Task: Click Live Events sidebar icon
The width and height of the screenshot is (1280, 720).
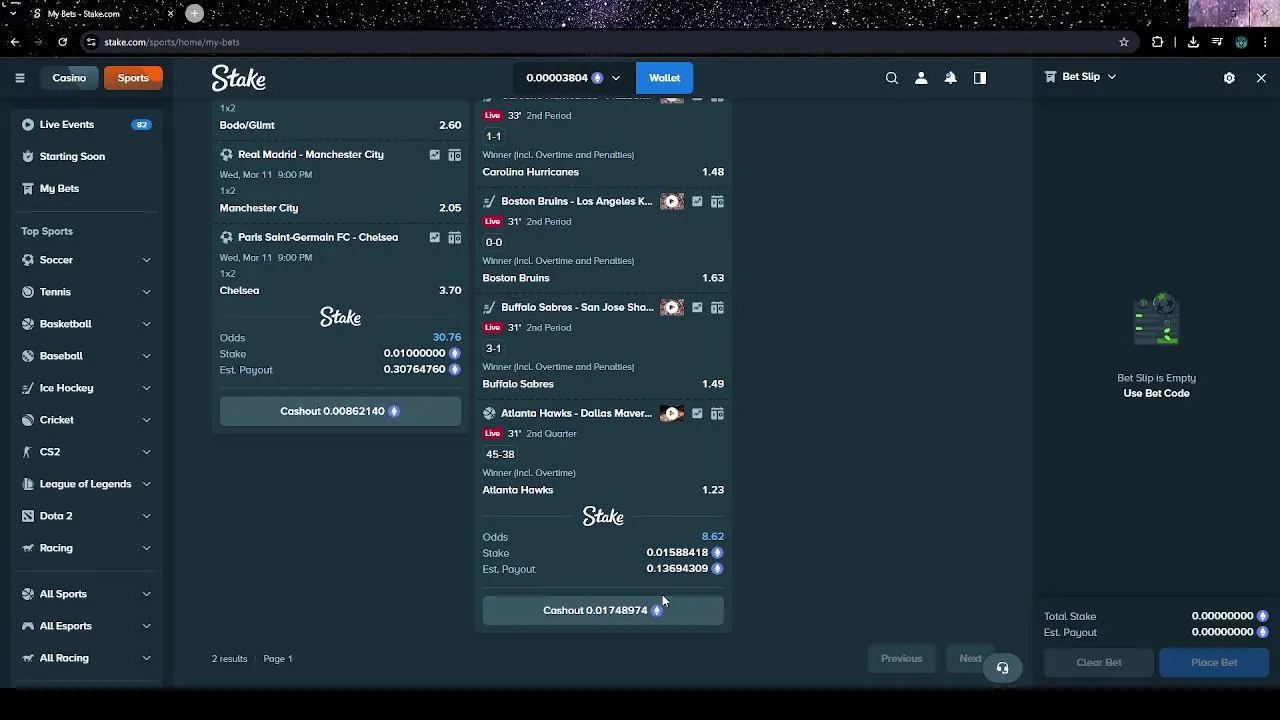Action: [28, 125]
